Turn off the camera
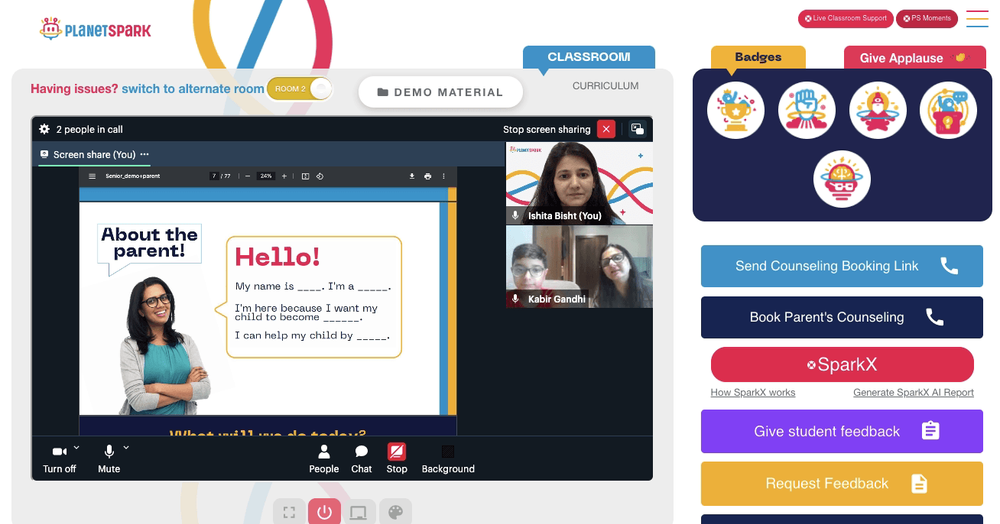Screen dimensions: 1000x524 [x=59, y=458]
